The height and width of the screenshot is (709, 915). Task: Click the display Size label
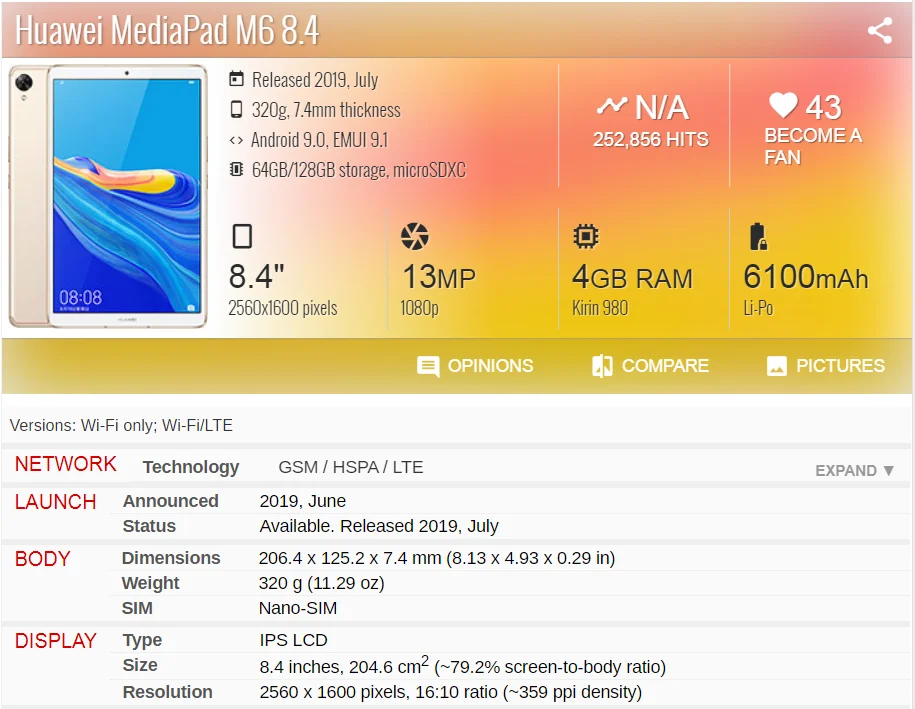point(140,665)
